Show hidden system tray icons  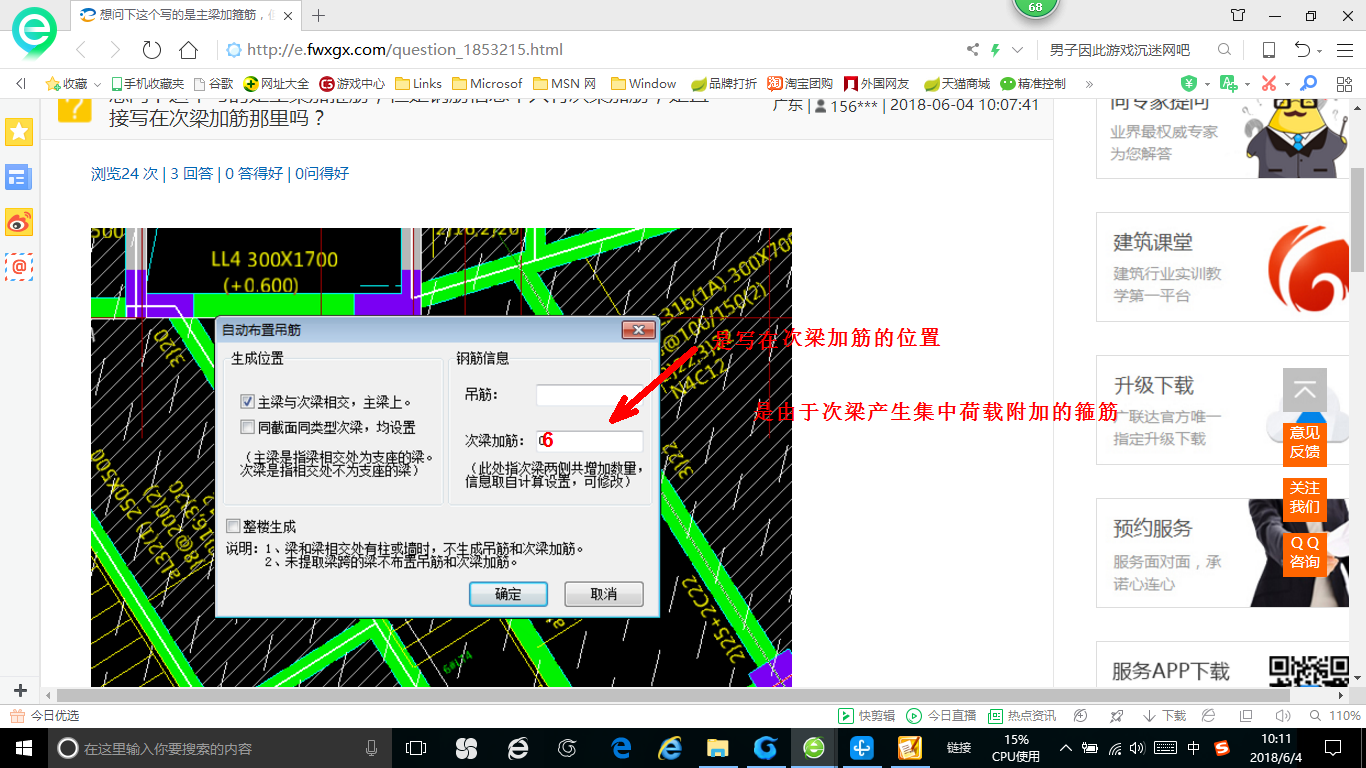(1066, 748)
